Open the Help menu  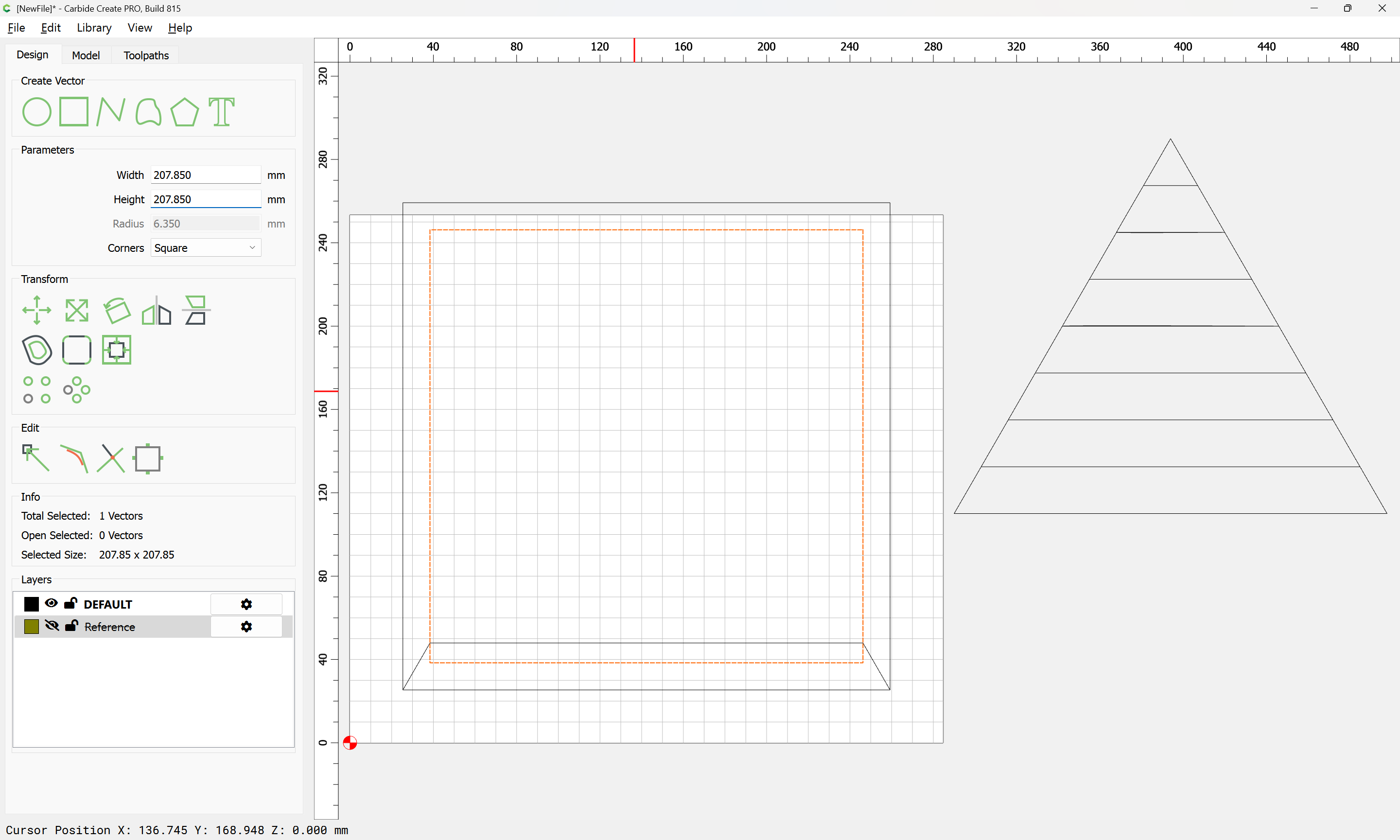tap(180, 28)
